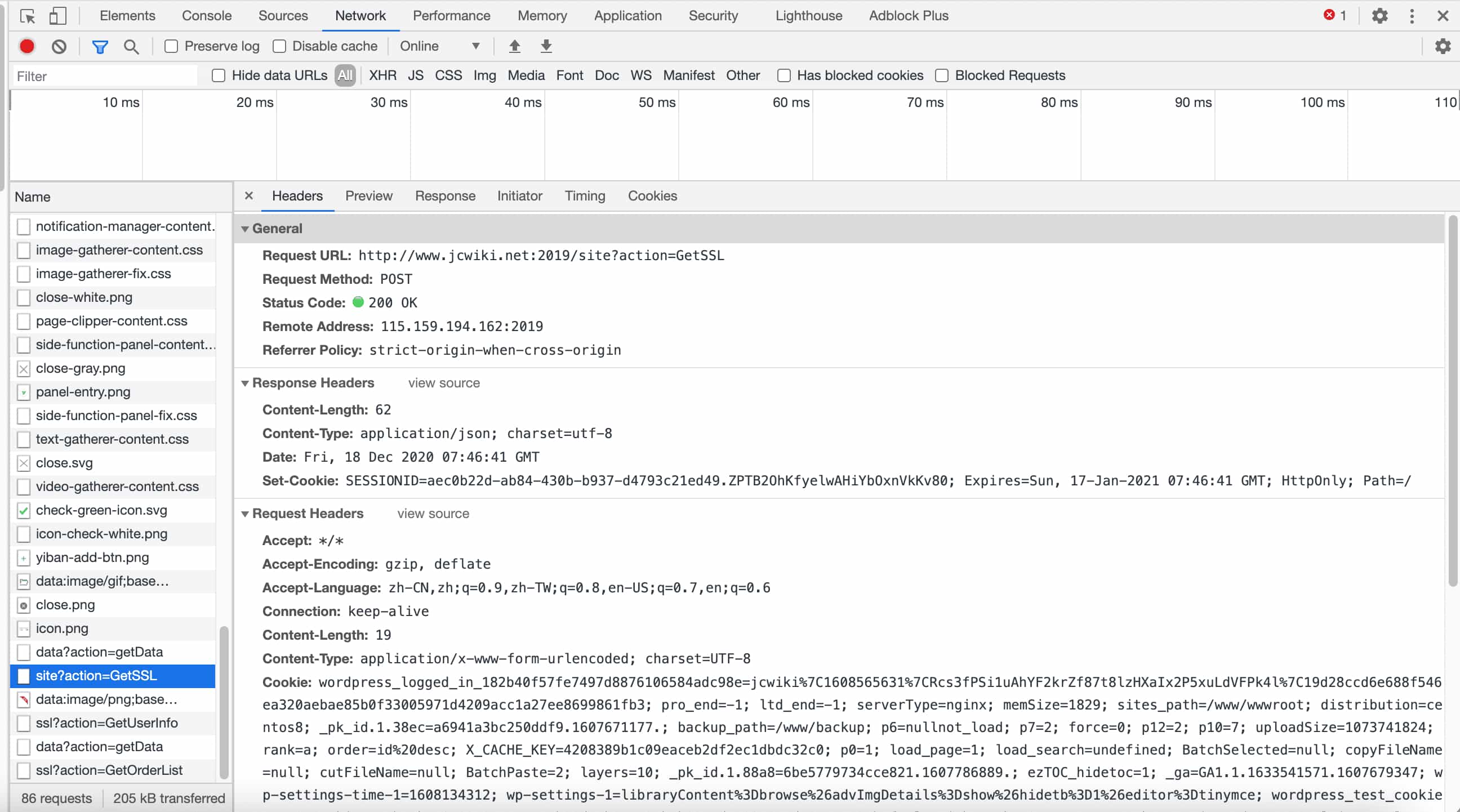Filter requests by JS
1460x812 pixels.
(x=416, y=75)
